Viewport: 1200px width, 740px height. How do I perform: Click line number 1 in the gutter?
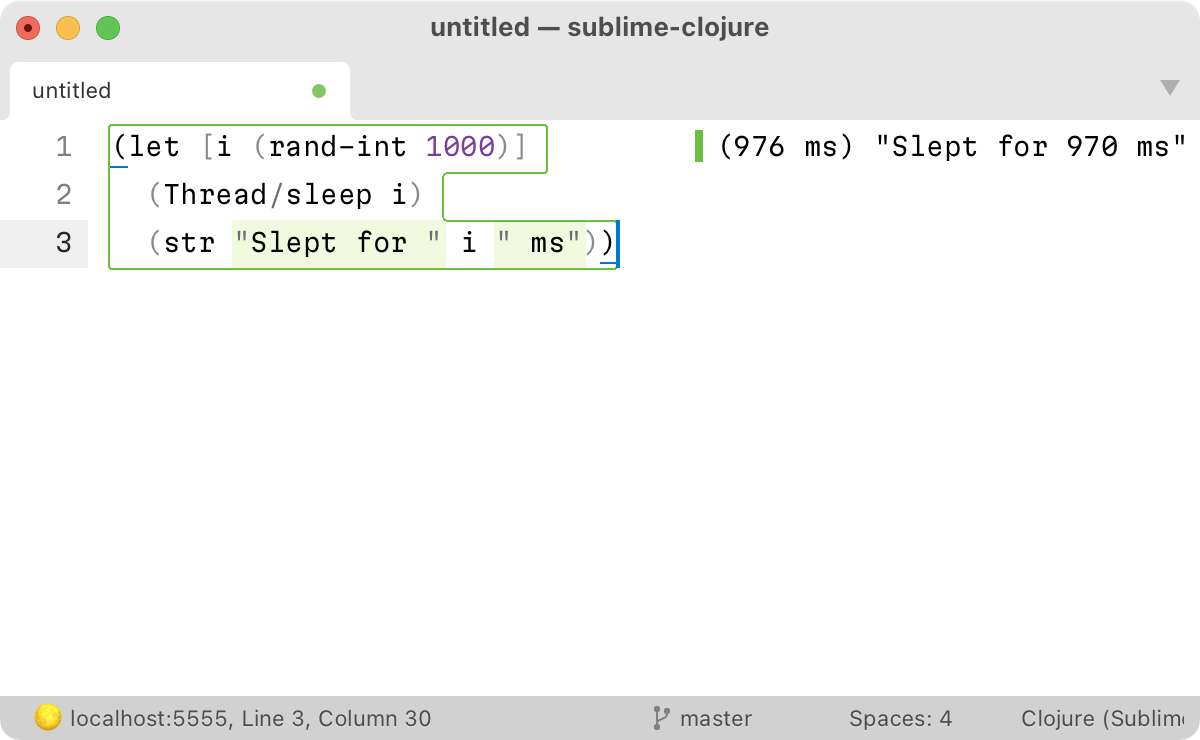tap(63, 146)
